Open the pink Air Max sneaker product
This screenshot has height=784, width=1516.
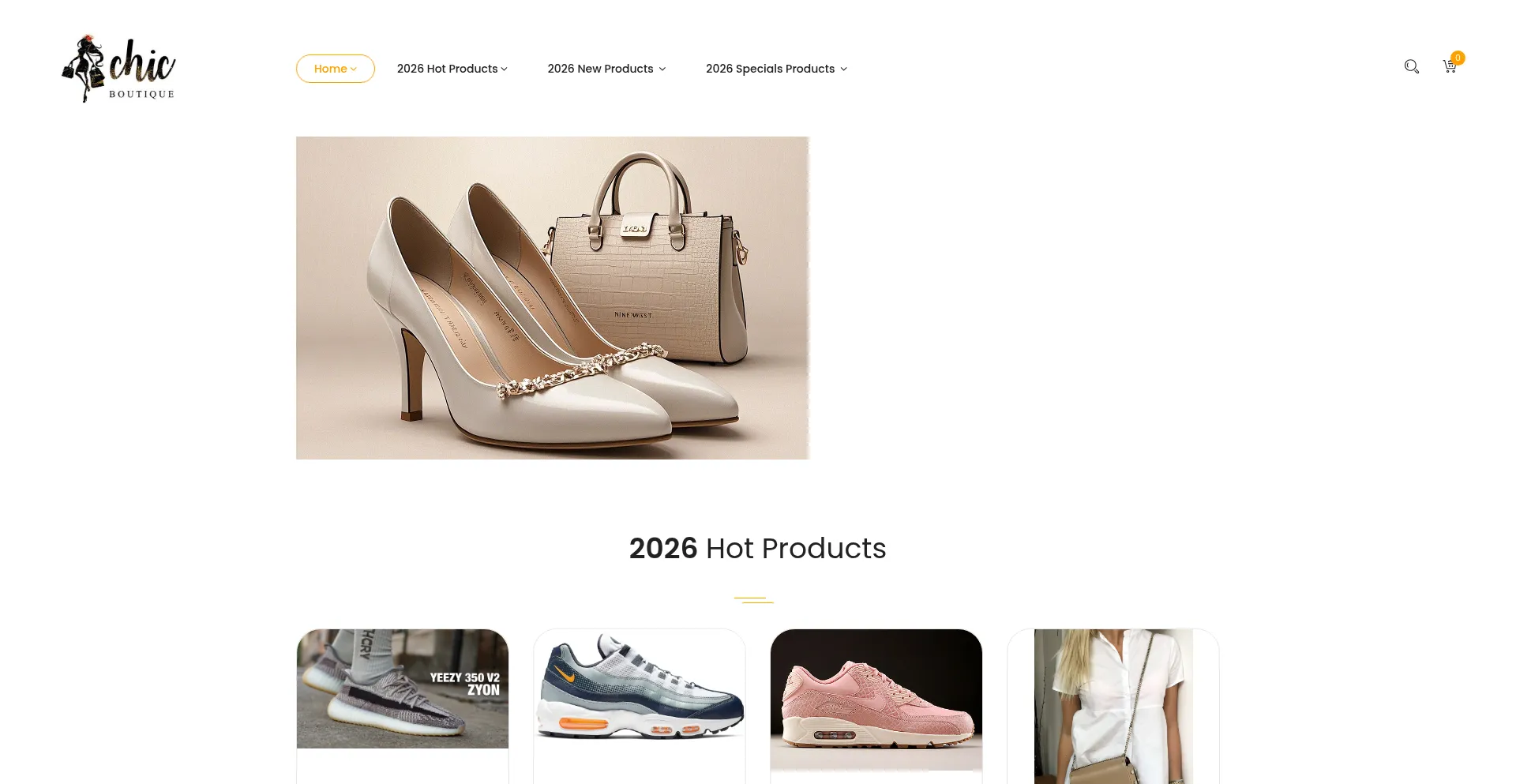tap(876, 700)
